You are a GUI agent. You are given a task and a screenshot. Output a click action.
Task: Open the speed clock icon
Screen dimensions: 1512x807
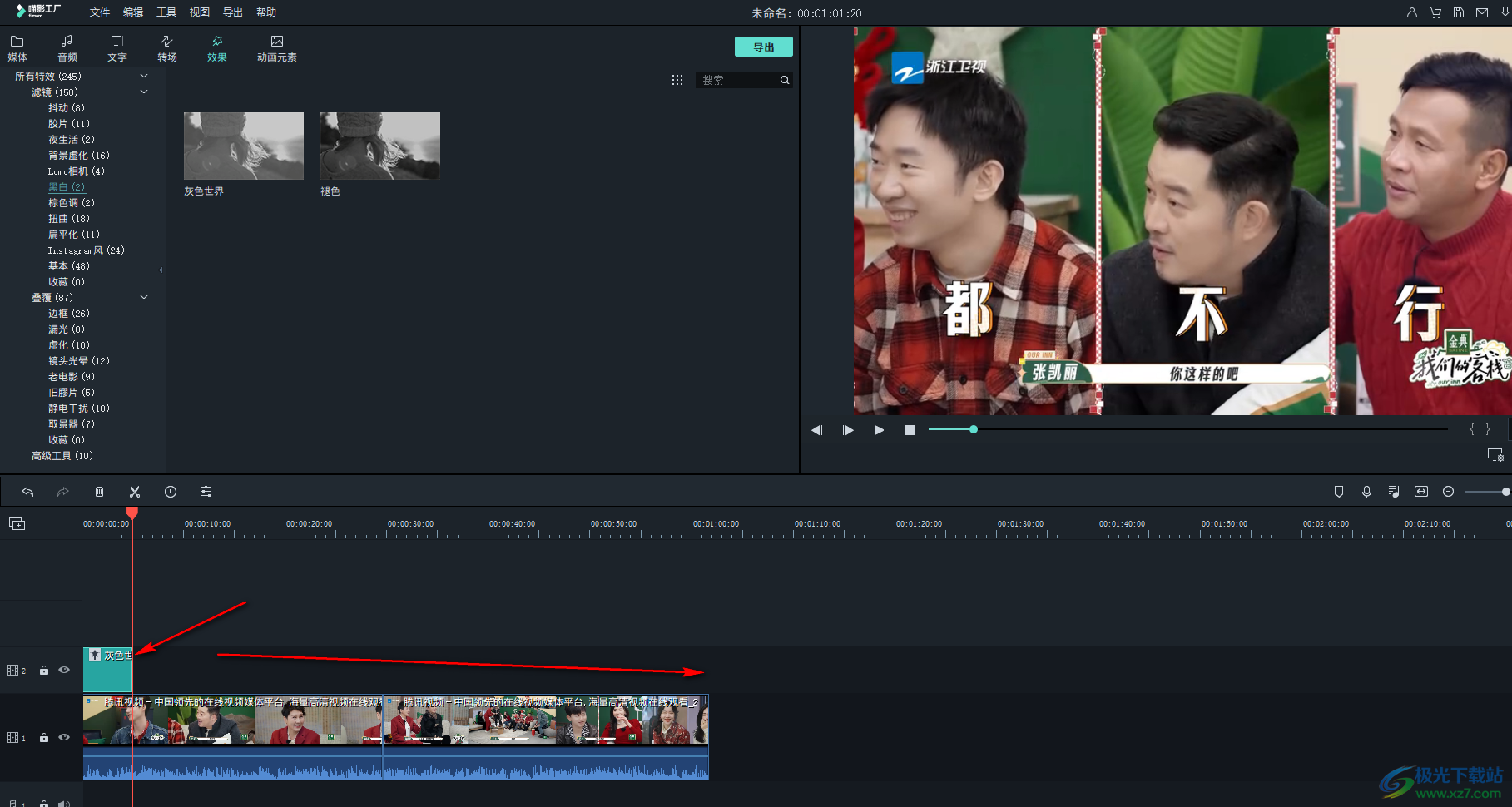tap(171, 492)
